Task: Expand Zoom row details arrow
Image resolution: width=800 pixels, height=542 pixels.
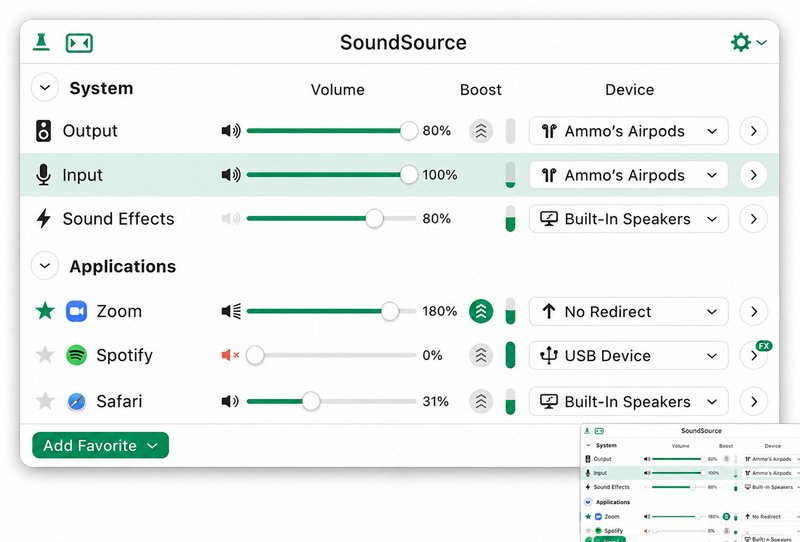Action: [754, 311]
